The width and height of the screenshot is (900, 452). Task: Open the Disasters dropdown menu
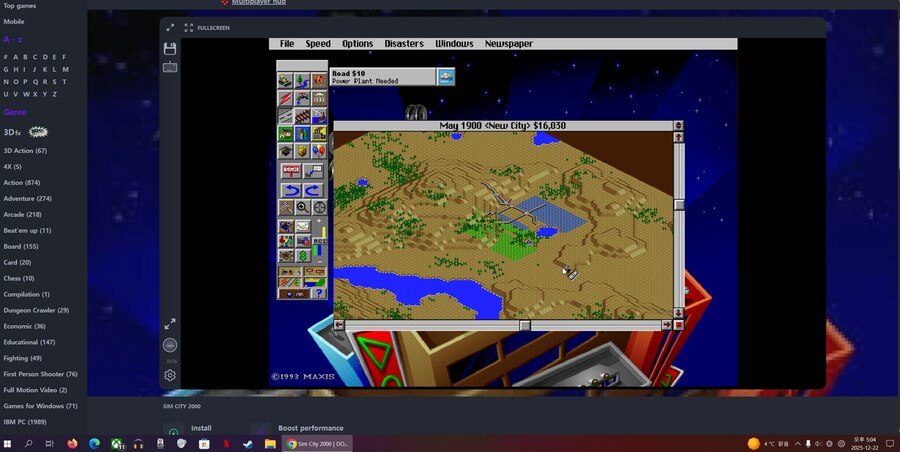(x=403, y=44)
